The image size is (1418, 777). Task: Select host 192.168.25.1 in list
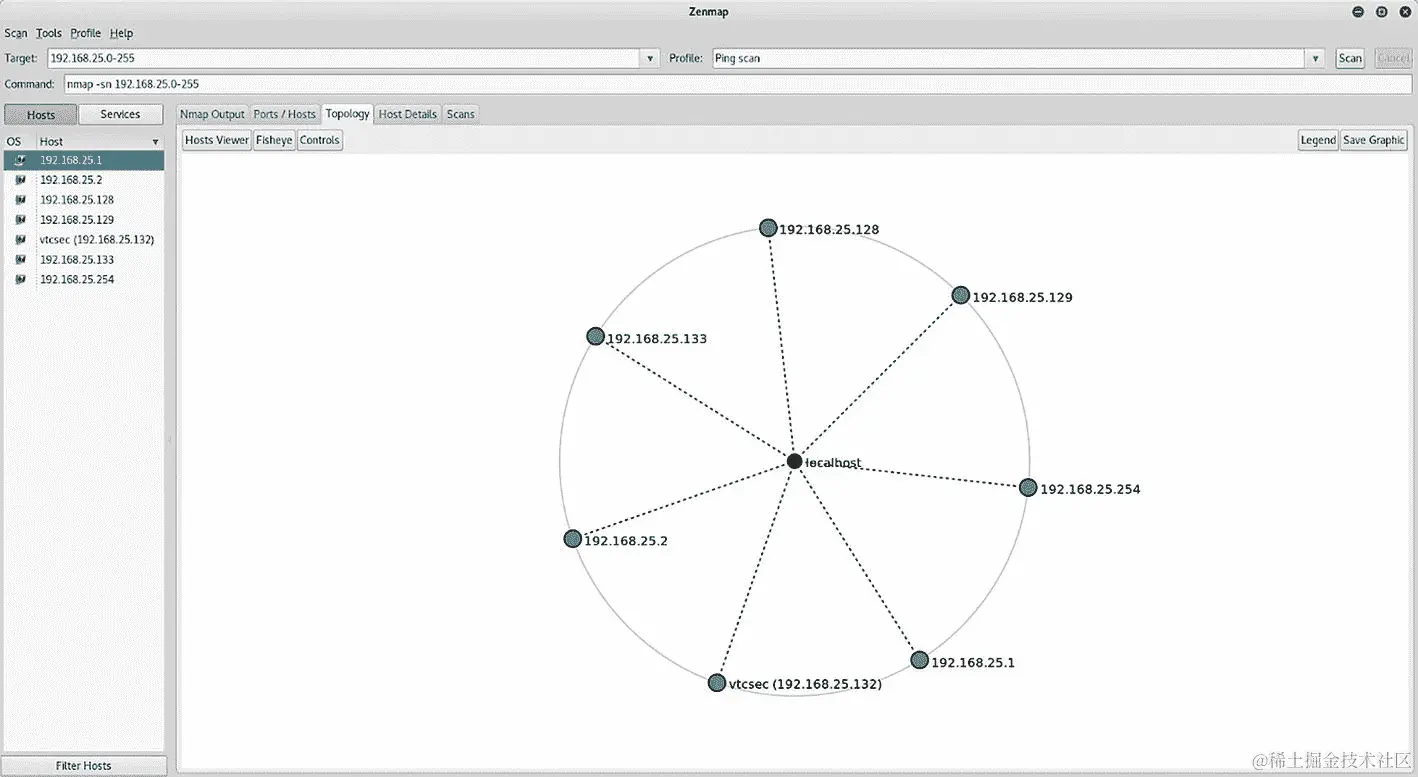(84, 160)
